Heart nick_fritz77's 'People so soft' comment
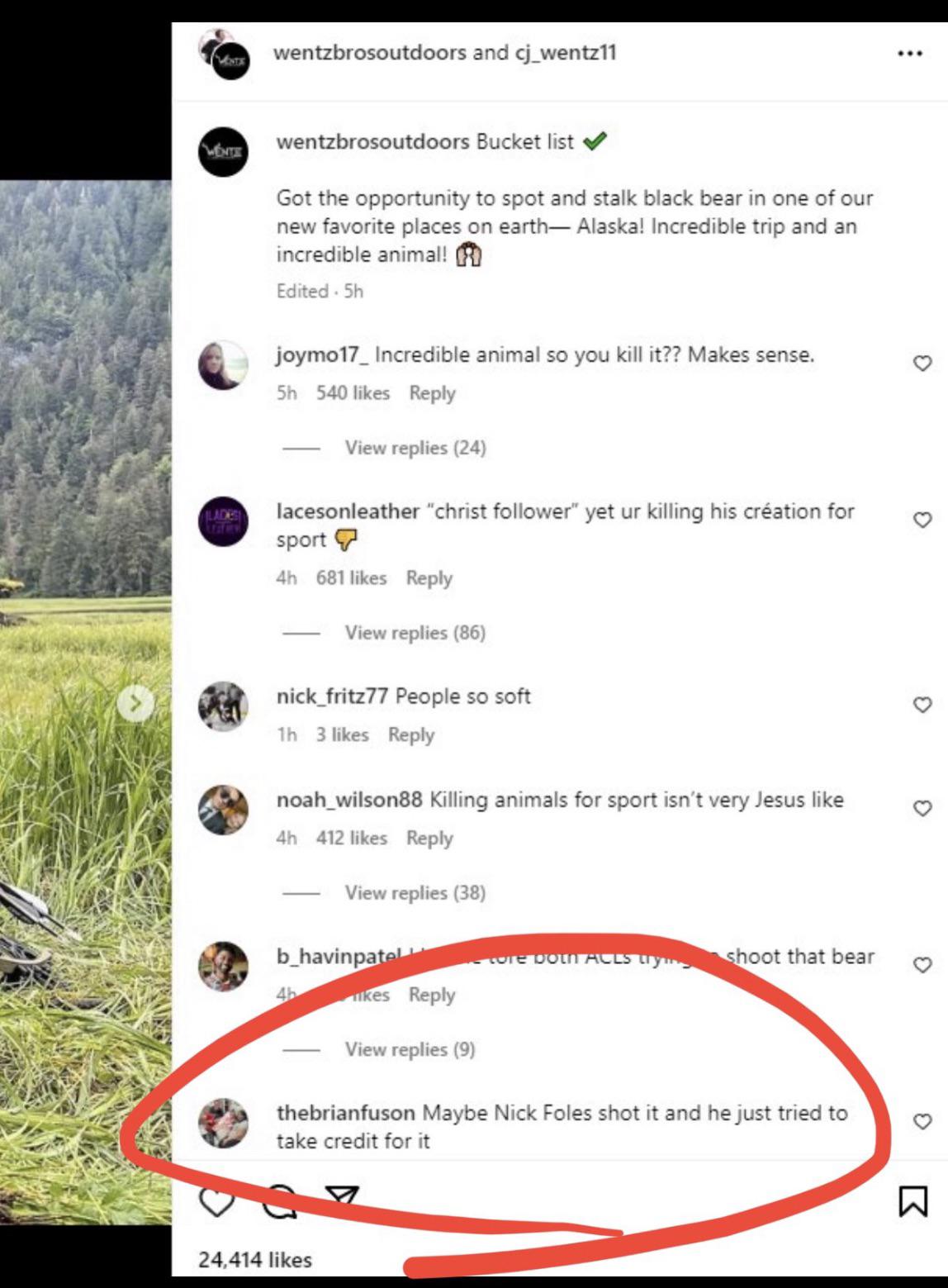 [x=922, y=705]
